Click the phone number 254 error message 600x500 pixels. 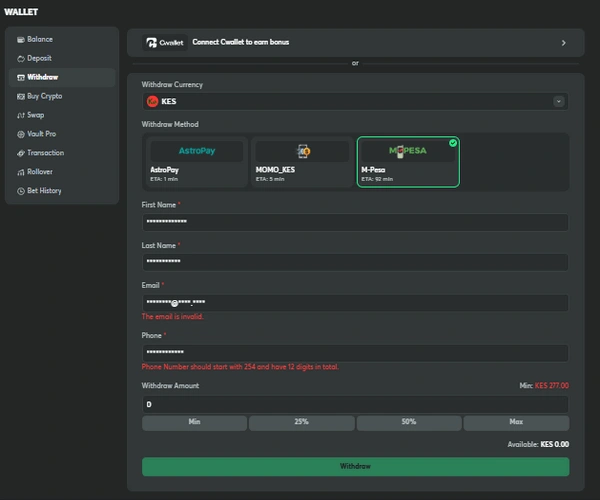240,367
